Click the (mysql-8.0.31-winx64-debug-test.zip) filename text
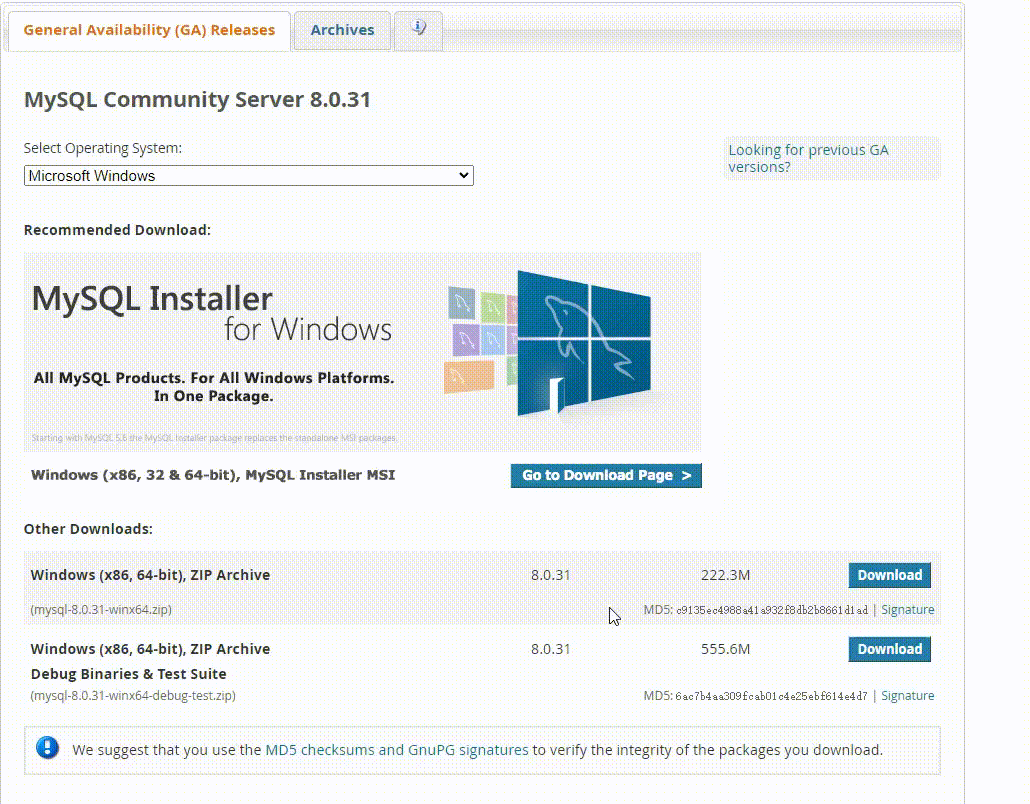1030x804 pixels. coord(133,696)
